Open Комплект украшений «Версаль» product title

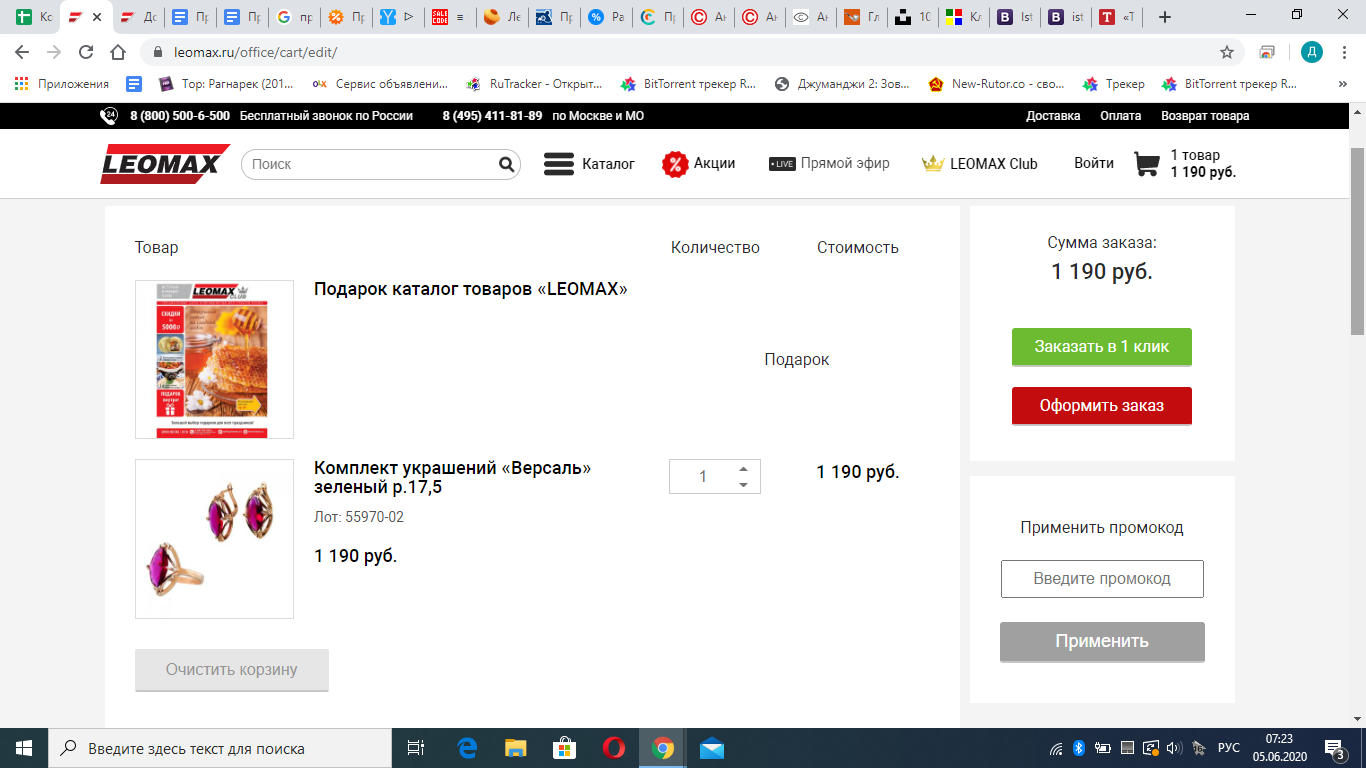coord(452,478)
